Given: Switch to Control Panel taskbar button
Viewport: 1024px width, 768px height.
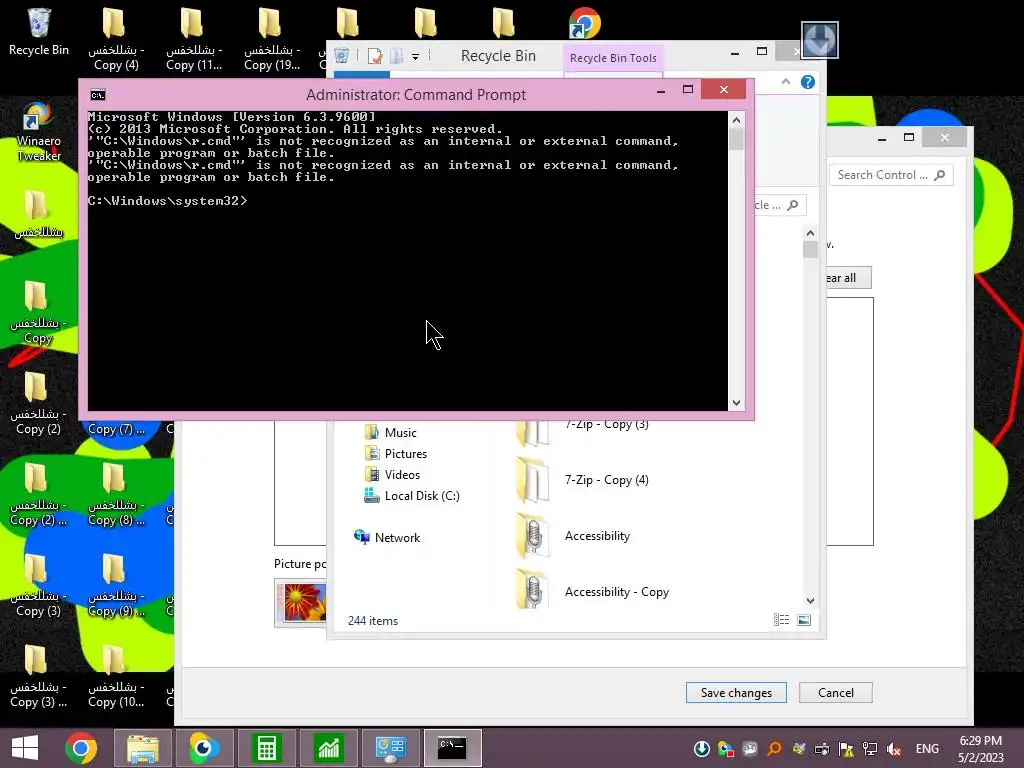Looking at the screenshot, I should [391, 748].
